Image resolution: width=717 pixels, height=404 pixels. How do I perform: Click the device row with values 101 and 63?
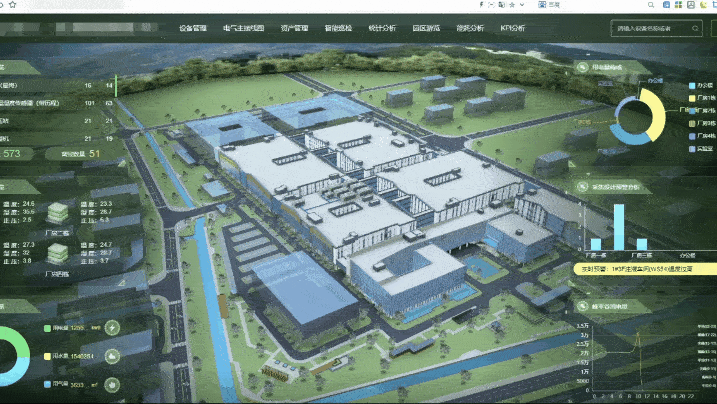[57, 103]
